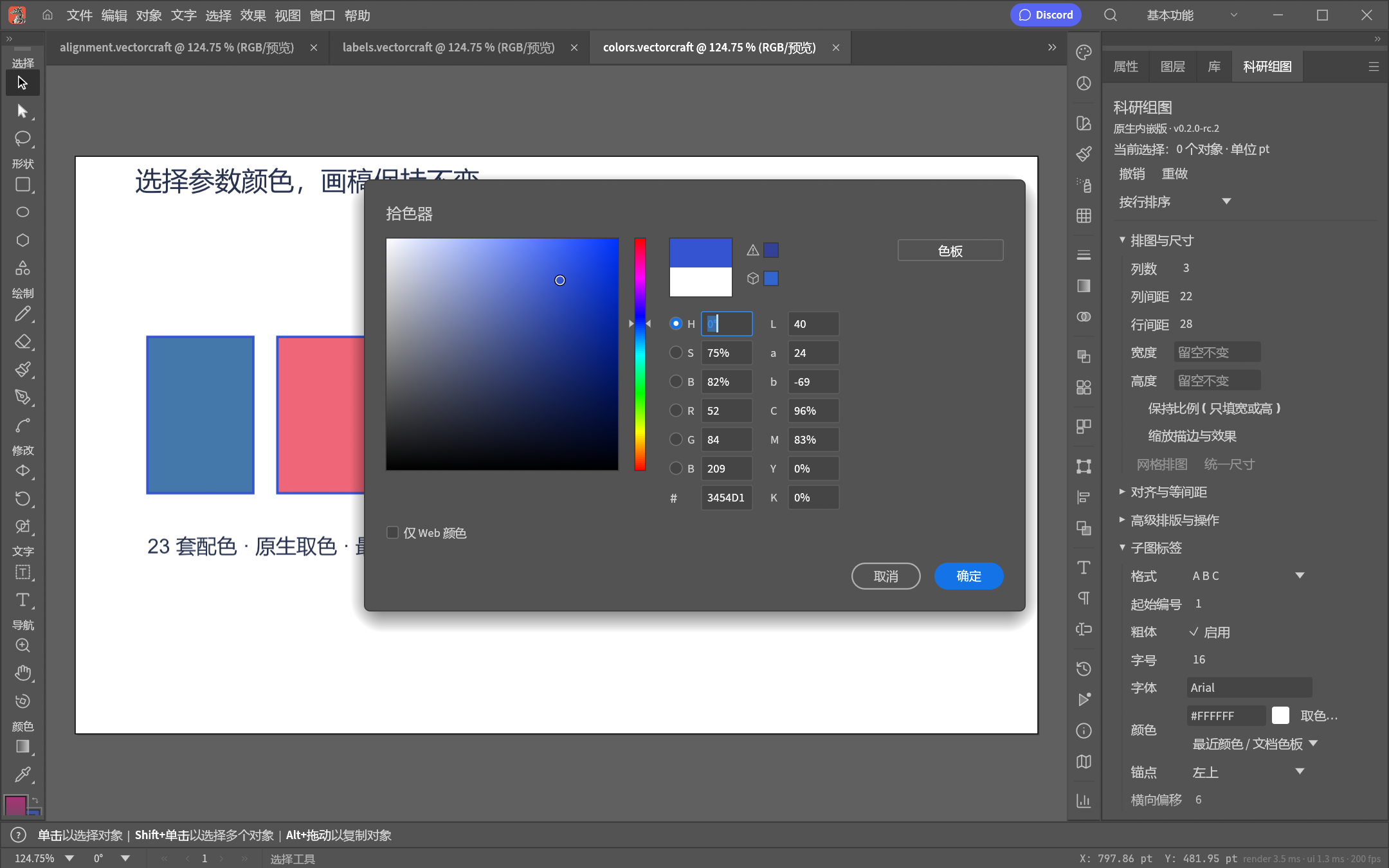Open the 格式 A B C dropdown
This screenshot has height=868, width=1389.
1248,575
